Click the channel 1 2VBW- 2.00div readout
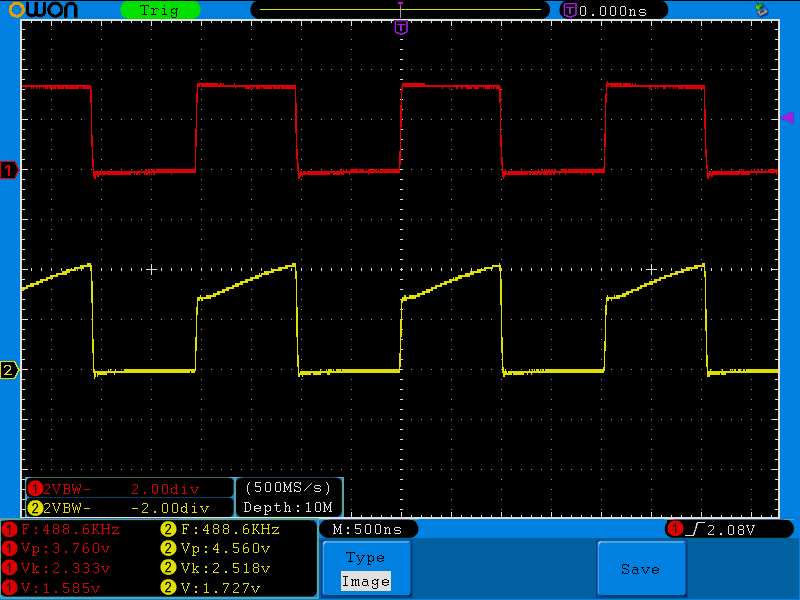This screenshot has width=800, height=600. pos(130,489)
